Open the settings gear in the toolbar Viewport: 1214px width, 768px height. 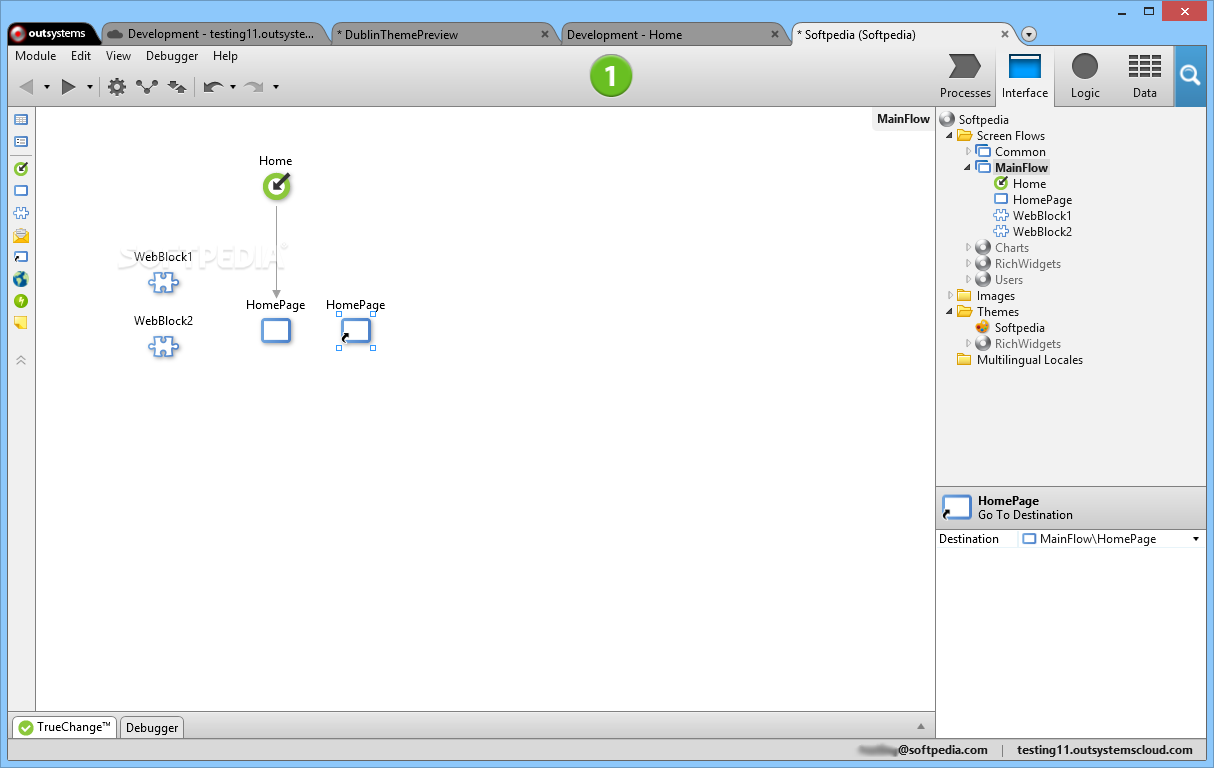(117, 87)
